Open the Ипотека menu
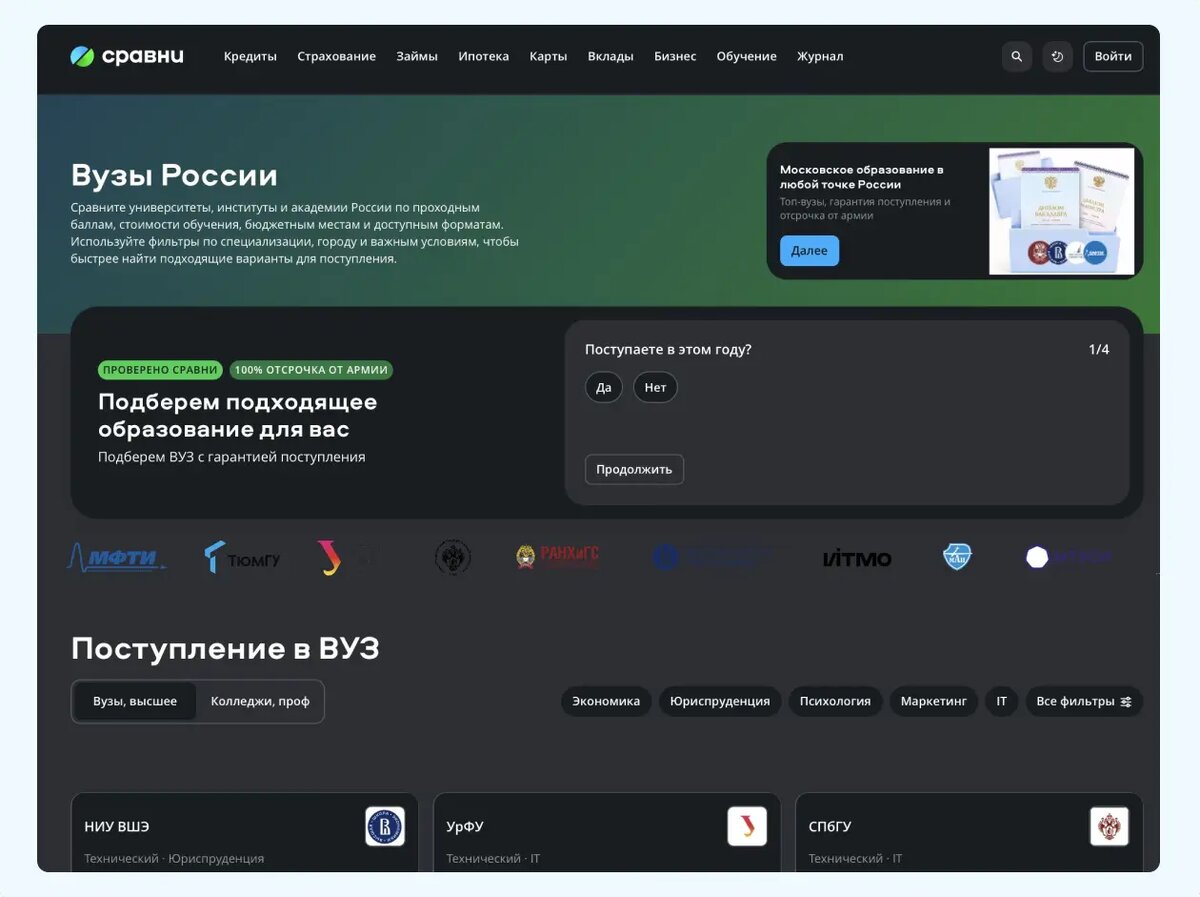The width and height of the screenshot is (1200, 897). pyautogui.click(x=484, y=56)
